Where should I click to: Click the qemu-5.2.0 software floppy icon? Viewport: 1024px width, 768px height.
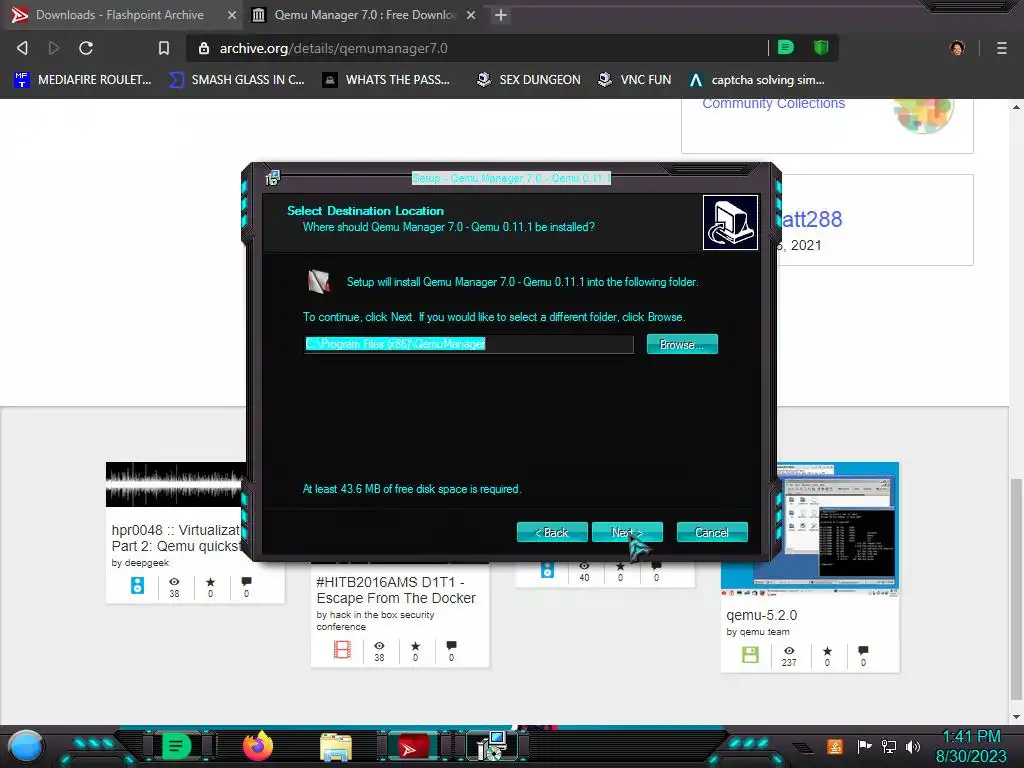tap(750, 654)
